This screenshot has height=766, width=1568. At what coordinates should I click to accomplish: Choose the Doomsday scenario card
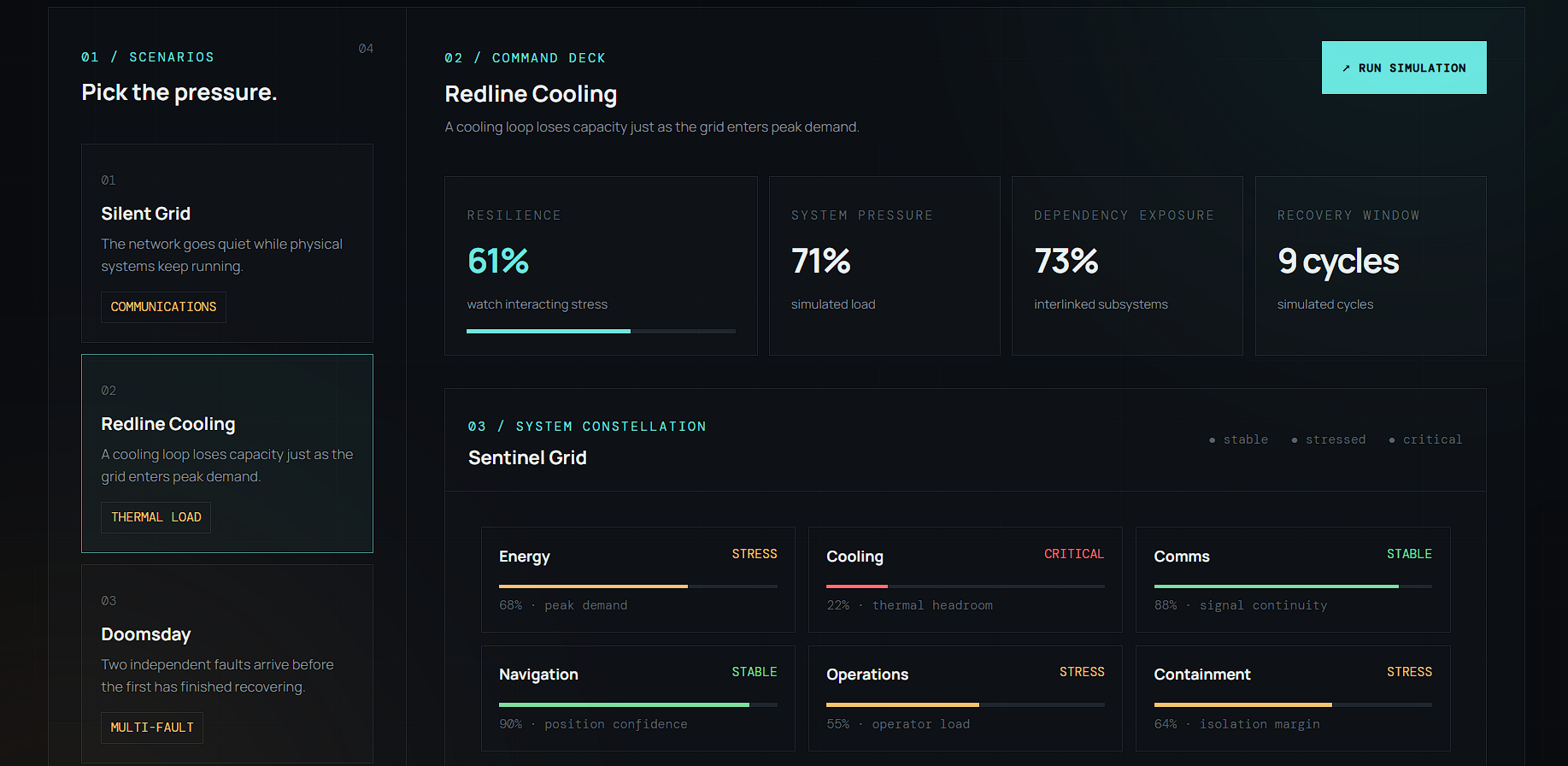(227, 663)
